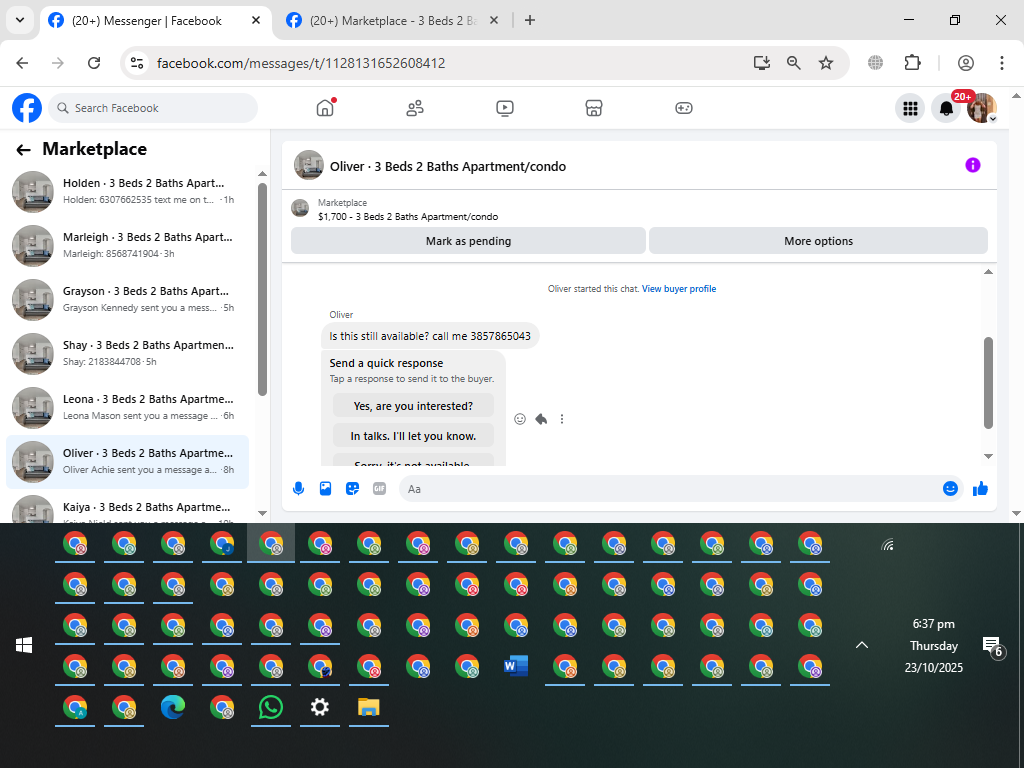Show hidden system tray icons chevron
The width and height of the screenshot is (1024, 768).
(862, 645)
